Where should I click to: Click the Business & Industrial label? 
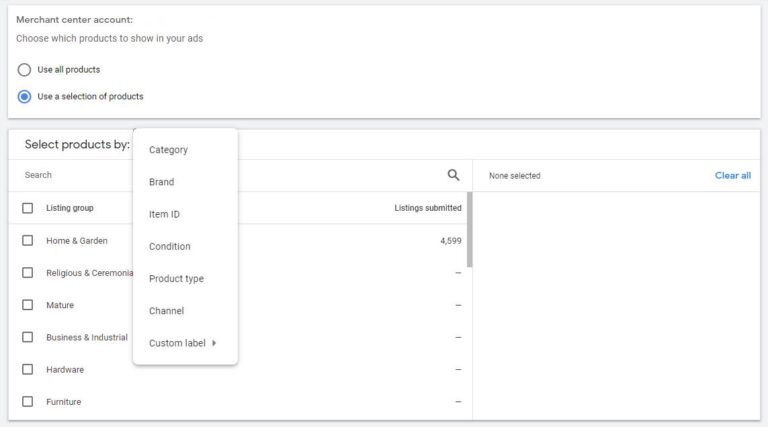87,337
